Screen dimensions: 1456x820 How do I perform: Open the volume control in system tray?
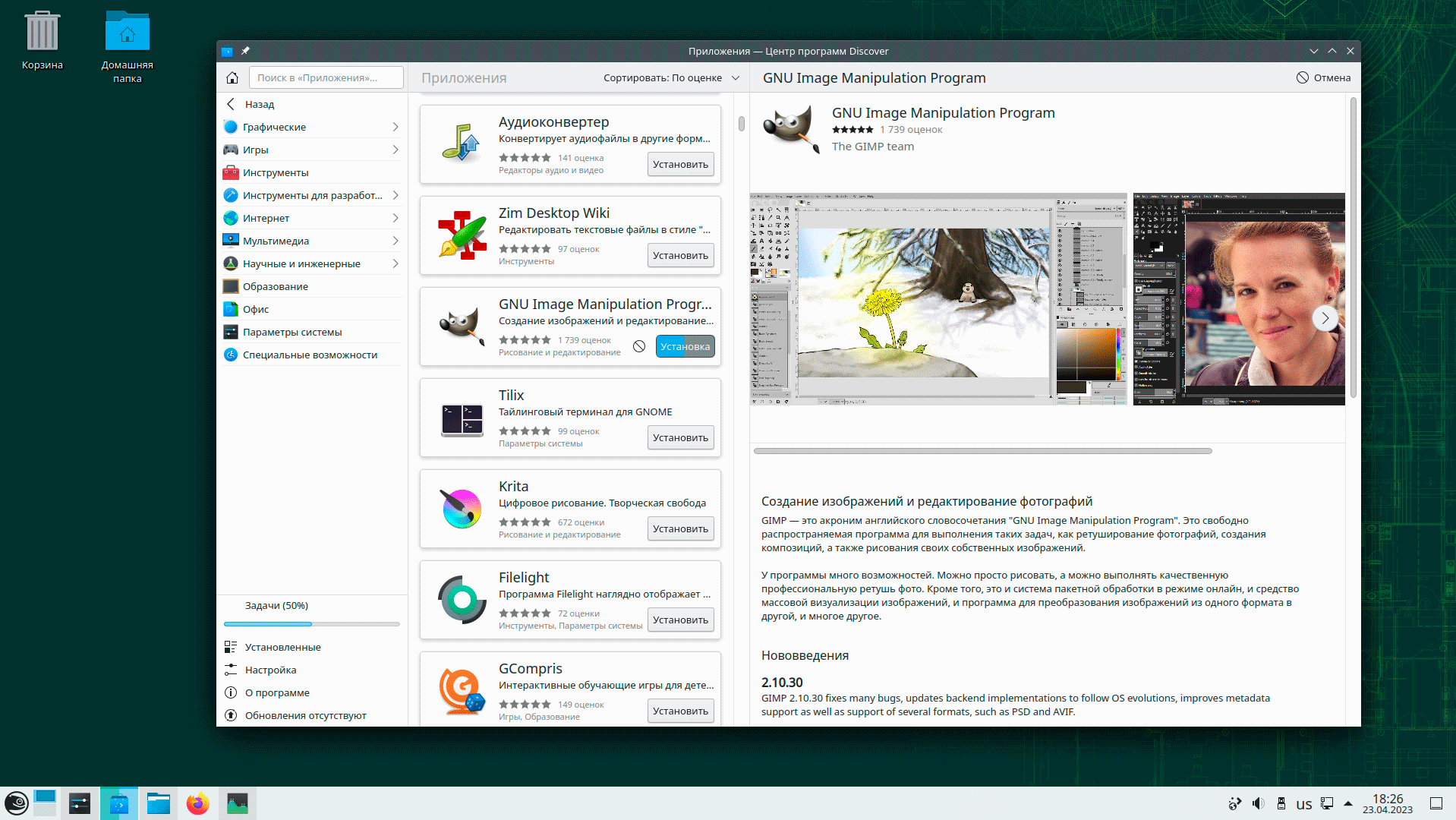pos(1258,804)
